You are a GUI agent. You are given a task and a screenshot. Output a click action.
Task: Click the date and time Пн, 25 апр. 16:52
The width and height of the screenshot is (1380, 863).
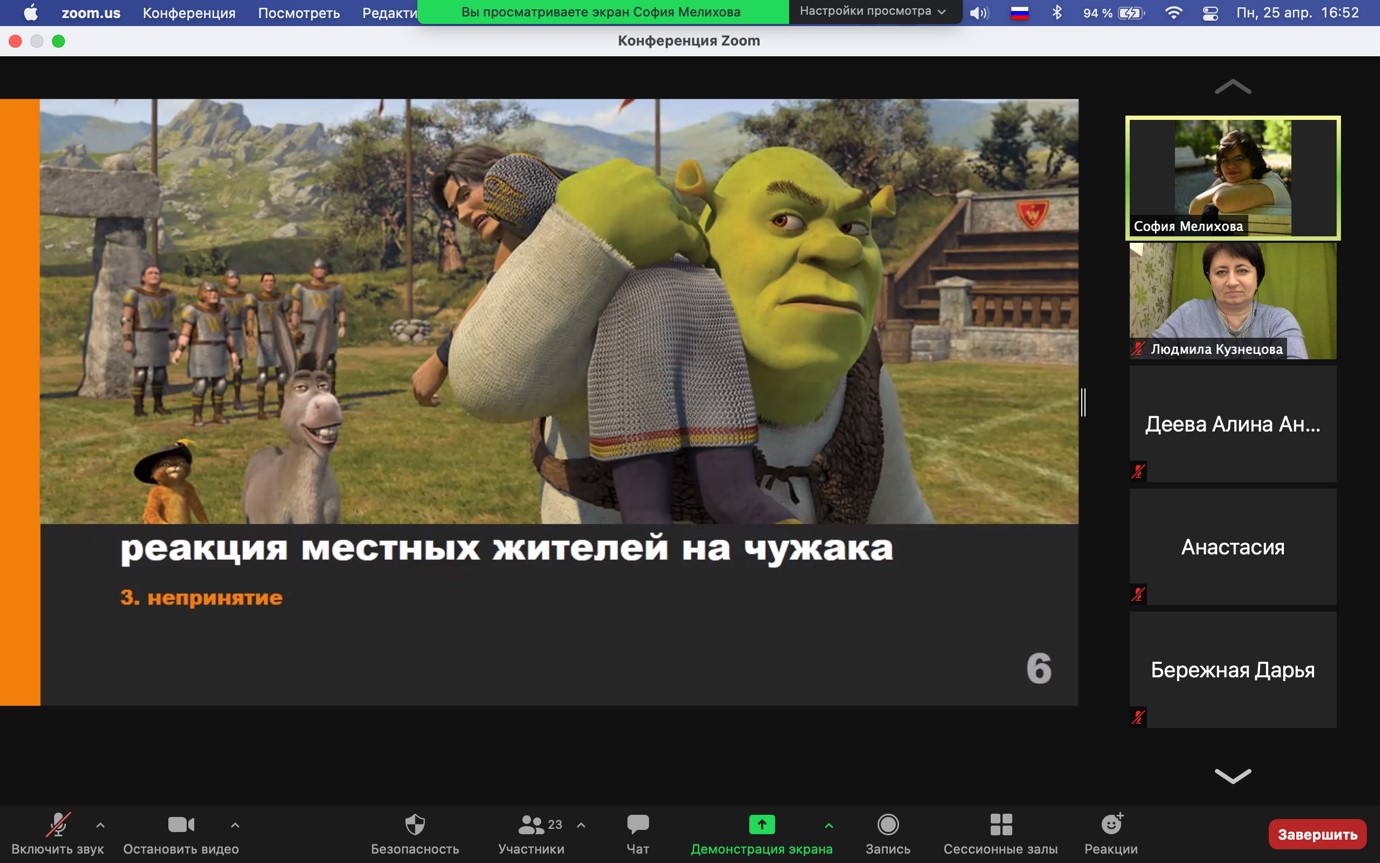(x=1298, y=13)
